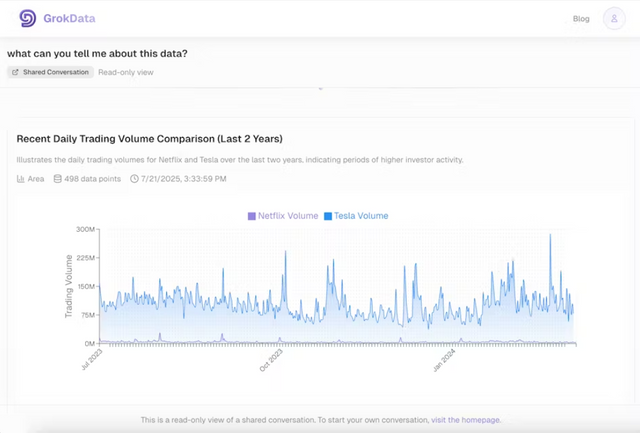Image resolution: width=640 pixels, height=433 pixels.
Task: Click the 225M y-axis label
Action: (85, 258)
